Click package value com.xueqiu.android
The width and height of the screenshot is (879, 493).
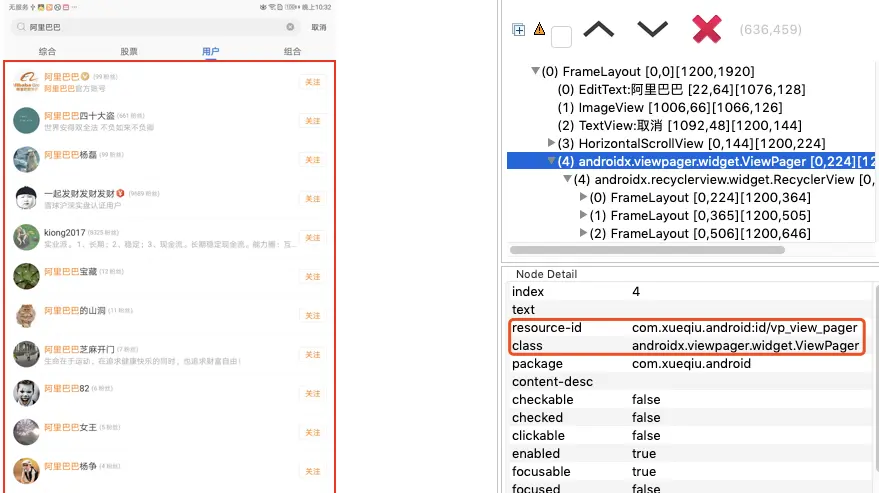(691, 363)
